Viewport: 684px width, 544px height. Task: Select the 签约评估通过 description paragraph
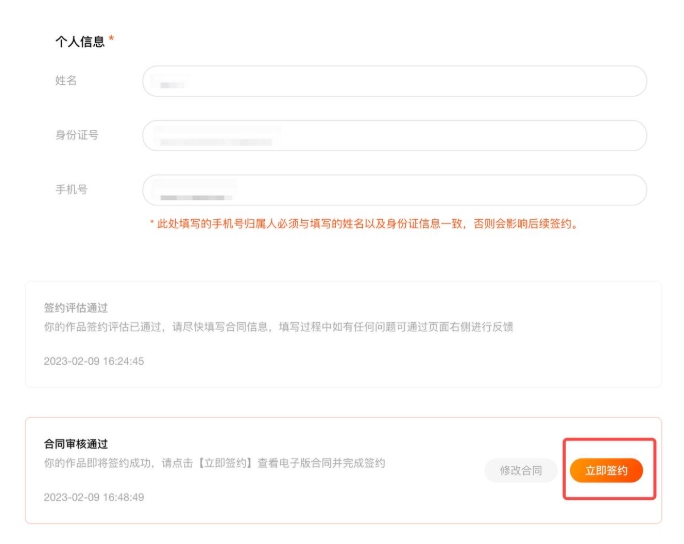278,326
